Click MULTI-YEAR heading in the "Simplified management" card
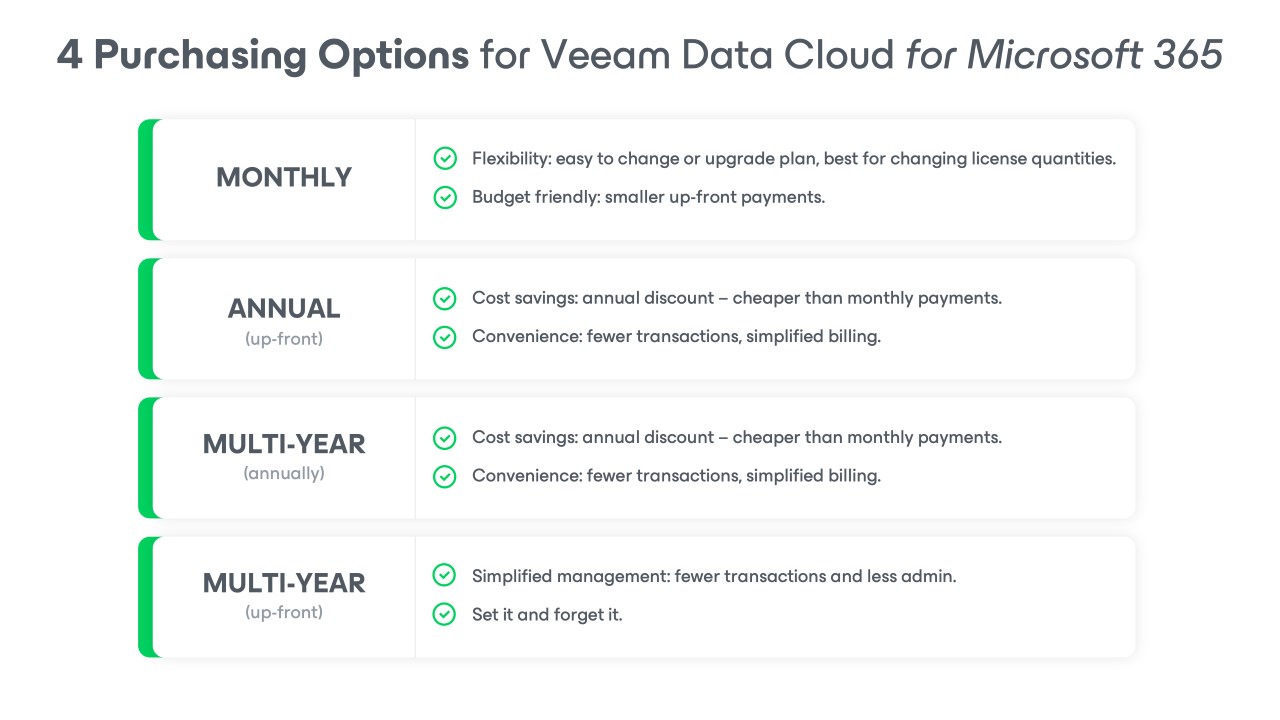1280x720 pixels. click(x=284, y=583)
